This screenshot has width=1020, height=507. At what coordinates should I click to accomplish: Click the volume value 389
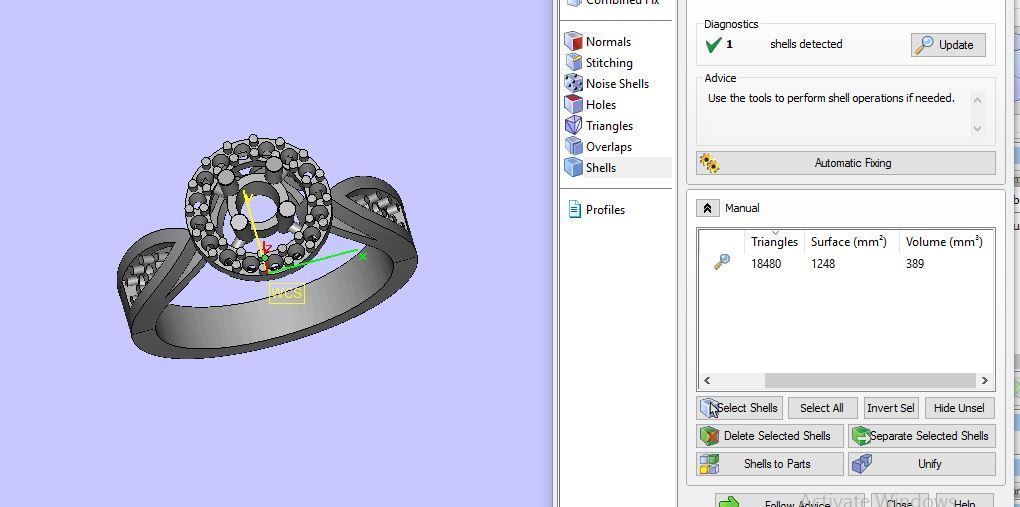915,264
